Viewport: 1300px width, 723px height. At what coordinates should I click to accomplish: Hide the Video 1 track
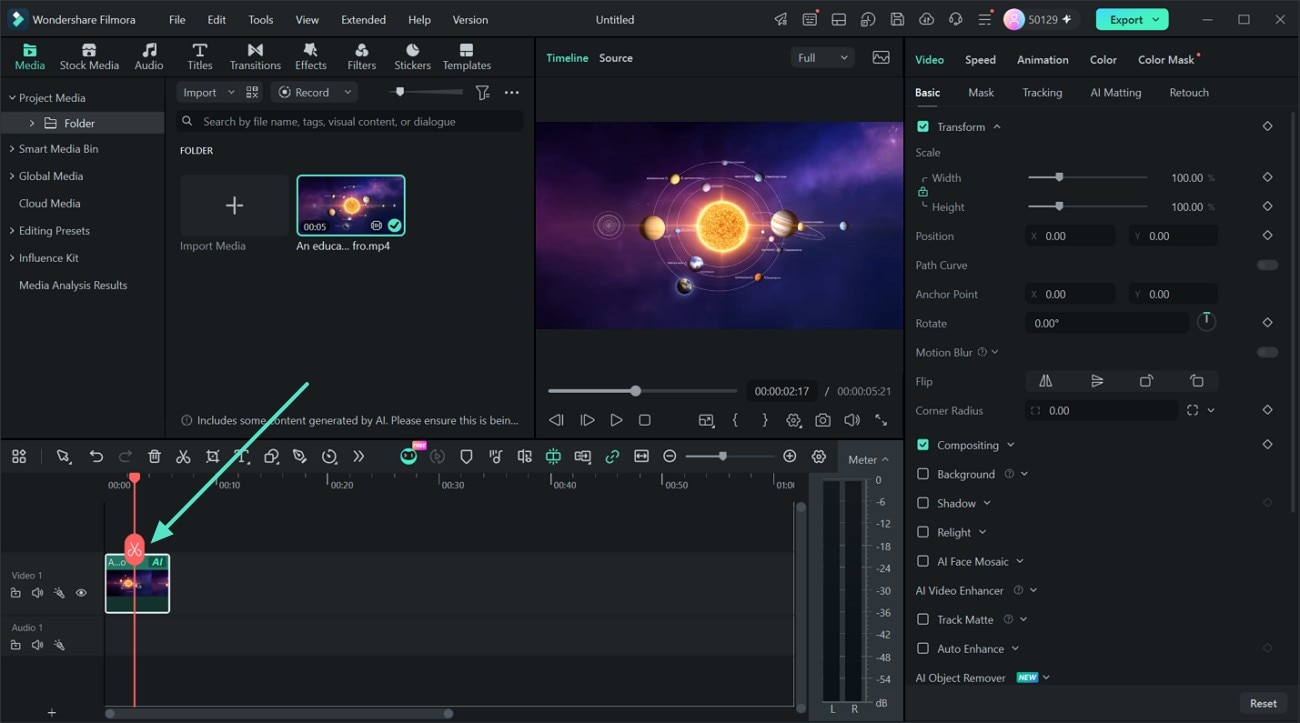pos(81,593)
